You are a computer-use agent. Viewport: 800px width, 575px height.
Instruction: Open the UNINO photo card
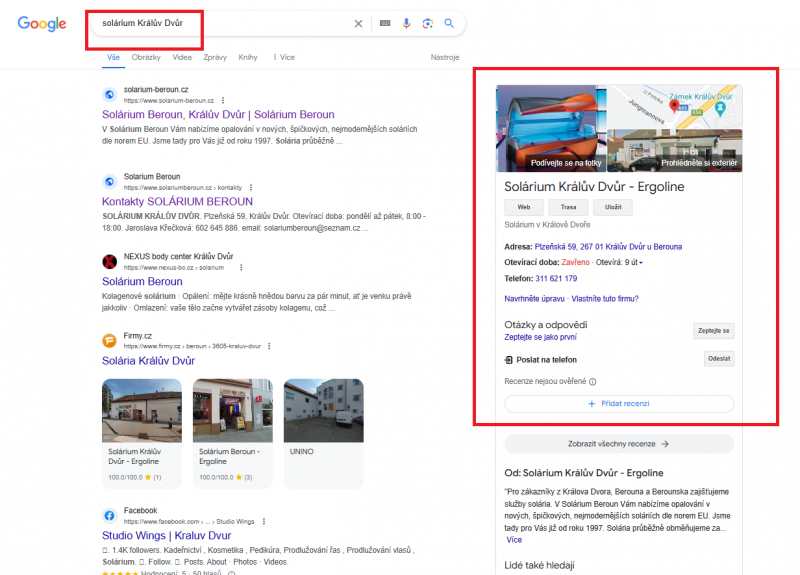click(323, 434)
